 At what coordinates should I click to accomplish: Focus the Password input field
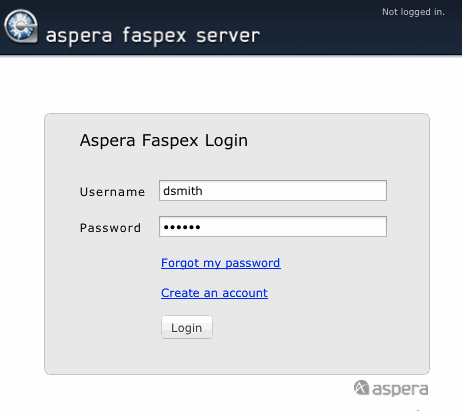273,227
